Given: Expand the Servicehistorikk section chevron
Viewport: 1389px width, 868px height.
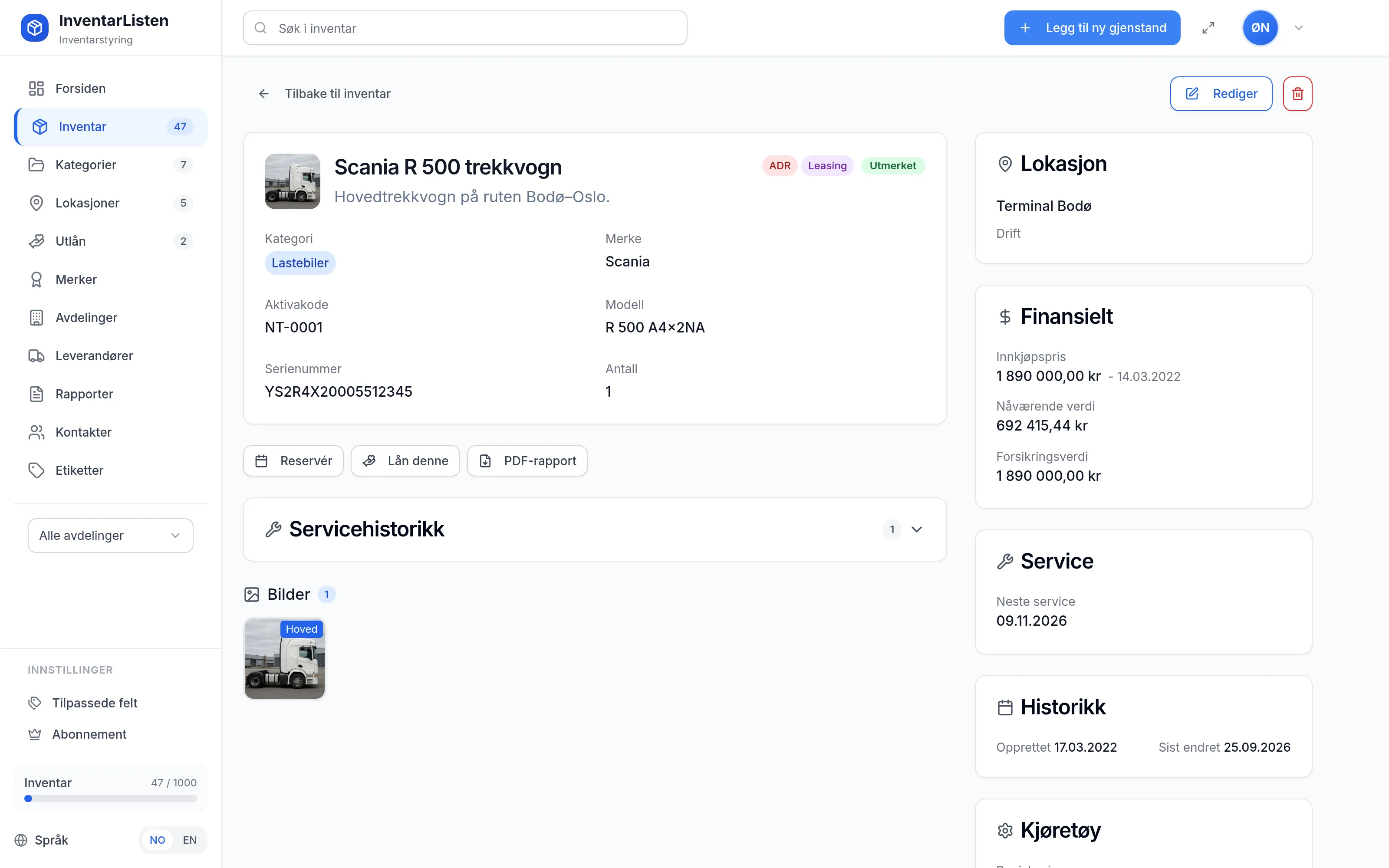Looking at the screenshot, I should tap(917, 529).
